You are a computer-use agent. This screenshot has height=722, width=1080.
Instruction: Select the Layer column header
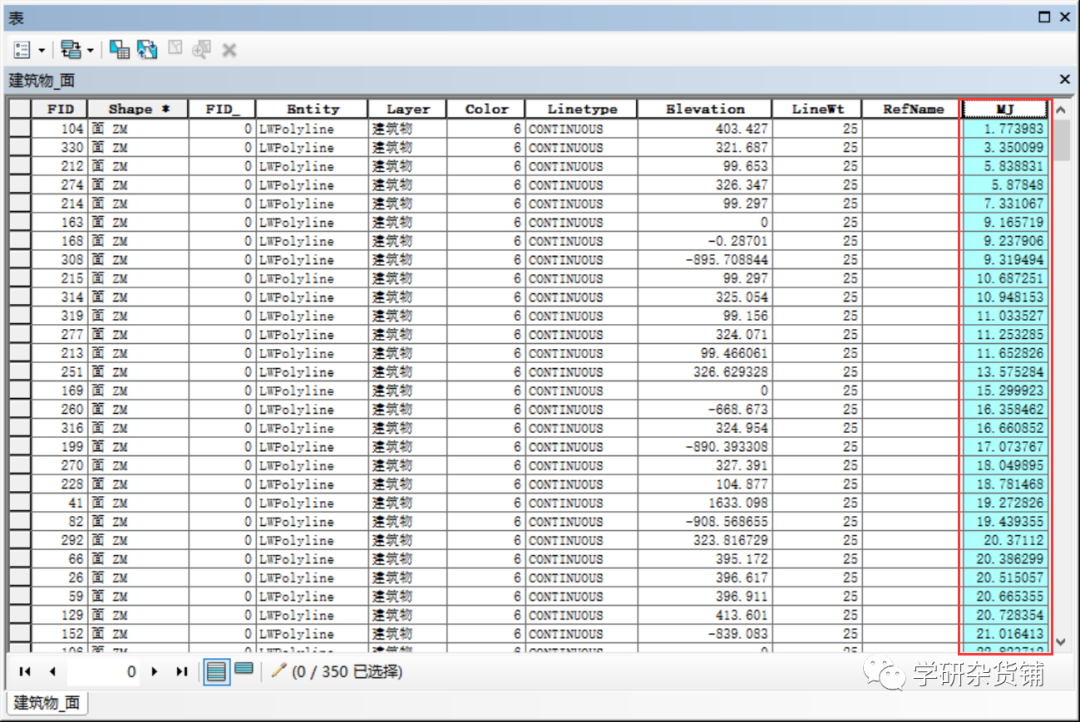click(408, 109)
